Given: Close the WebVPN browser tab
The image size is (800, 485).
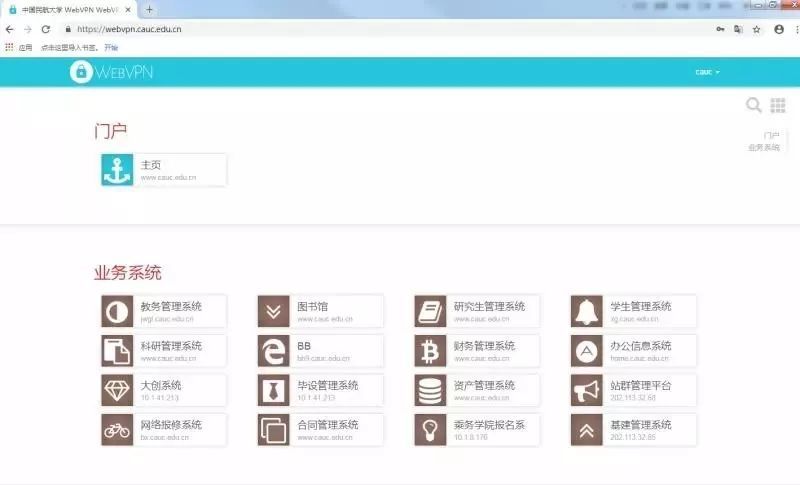Looking at the screenshot, I should click(x=128, y=10).
